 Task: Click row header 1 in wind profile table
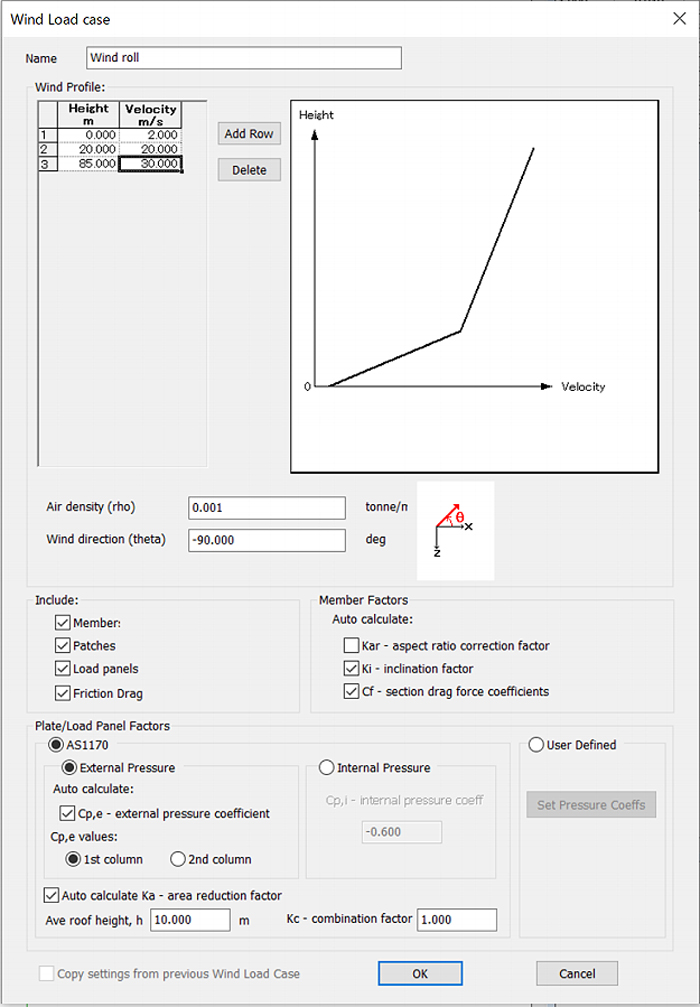48,135
